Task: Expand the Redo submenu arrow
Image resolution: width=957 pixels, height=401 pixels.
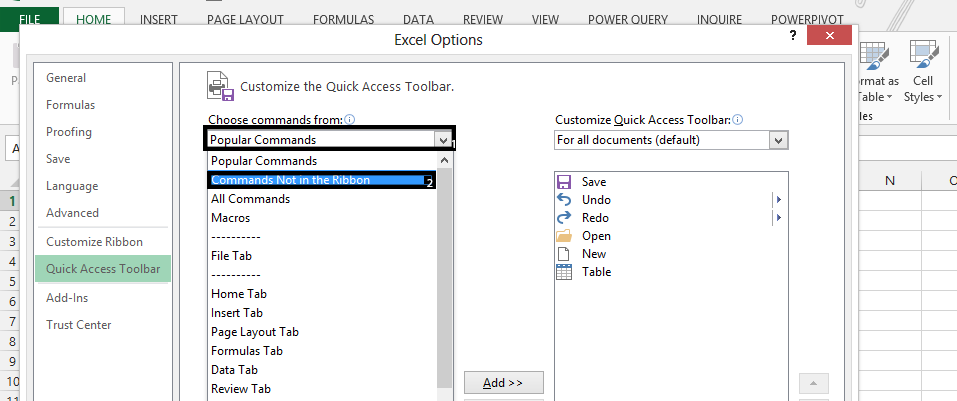Action: click(x=778, y=217)
